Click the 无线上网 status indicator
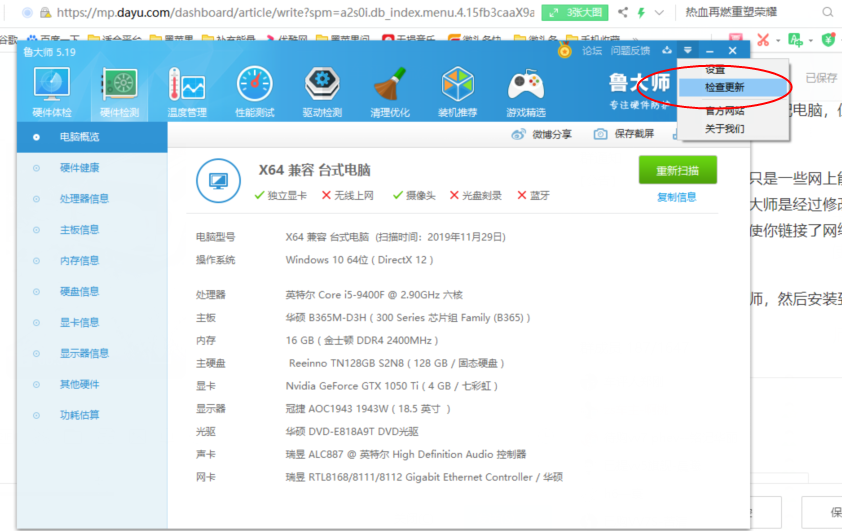Screen dimensions: 842x531 pos(347,195)
